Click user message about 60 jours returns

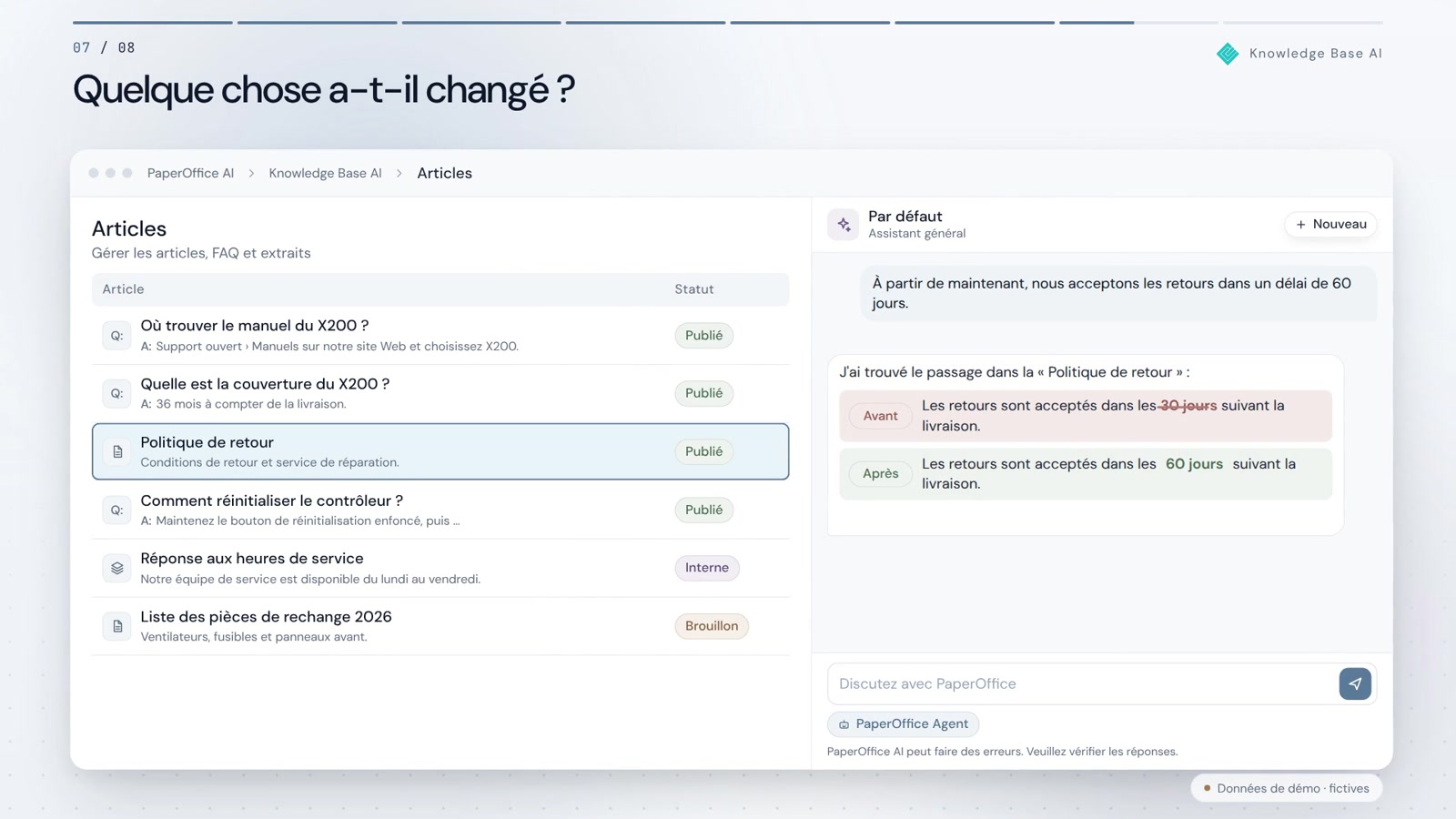1118,293
